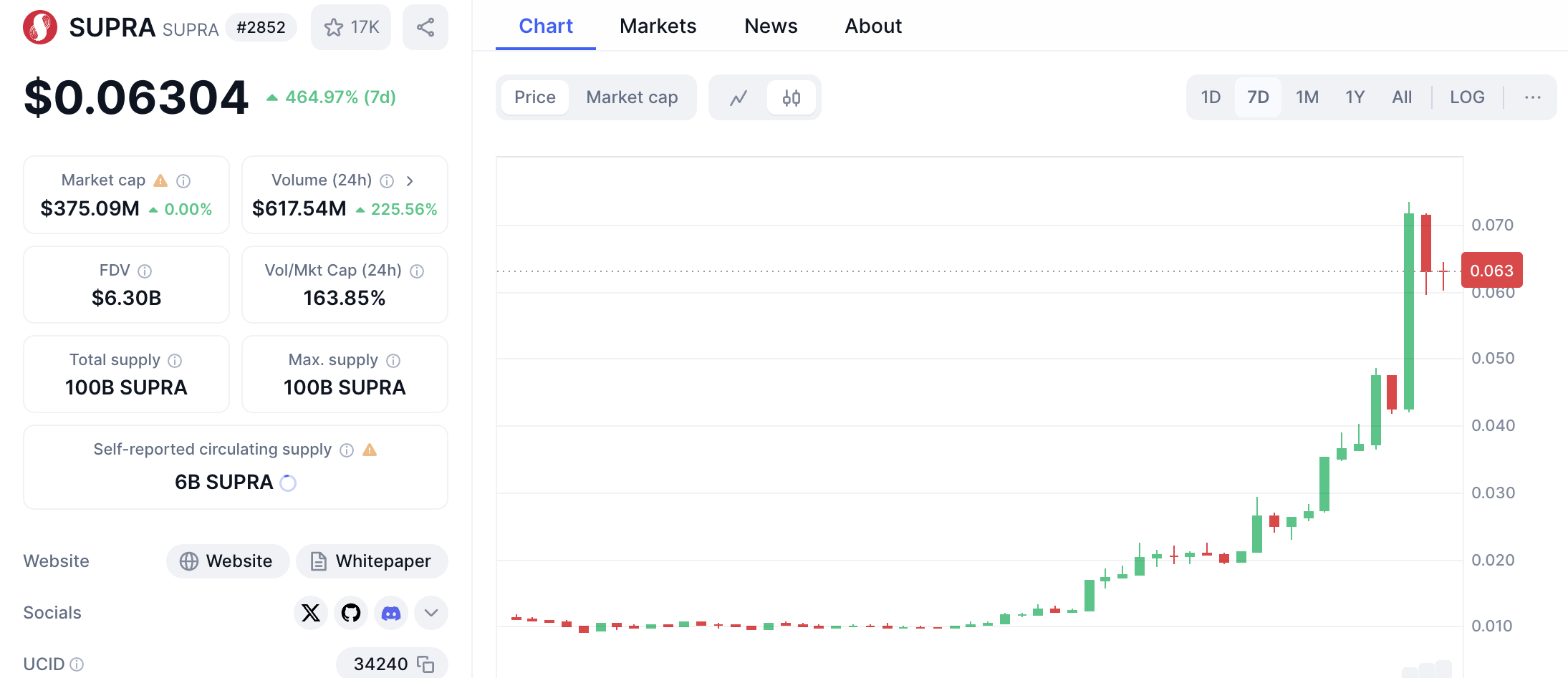
Task: Open FDV info icon
Action: (x=145, y=271)
